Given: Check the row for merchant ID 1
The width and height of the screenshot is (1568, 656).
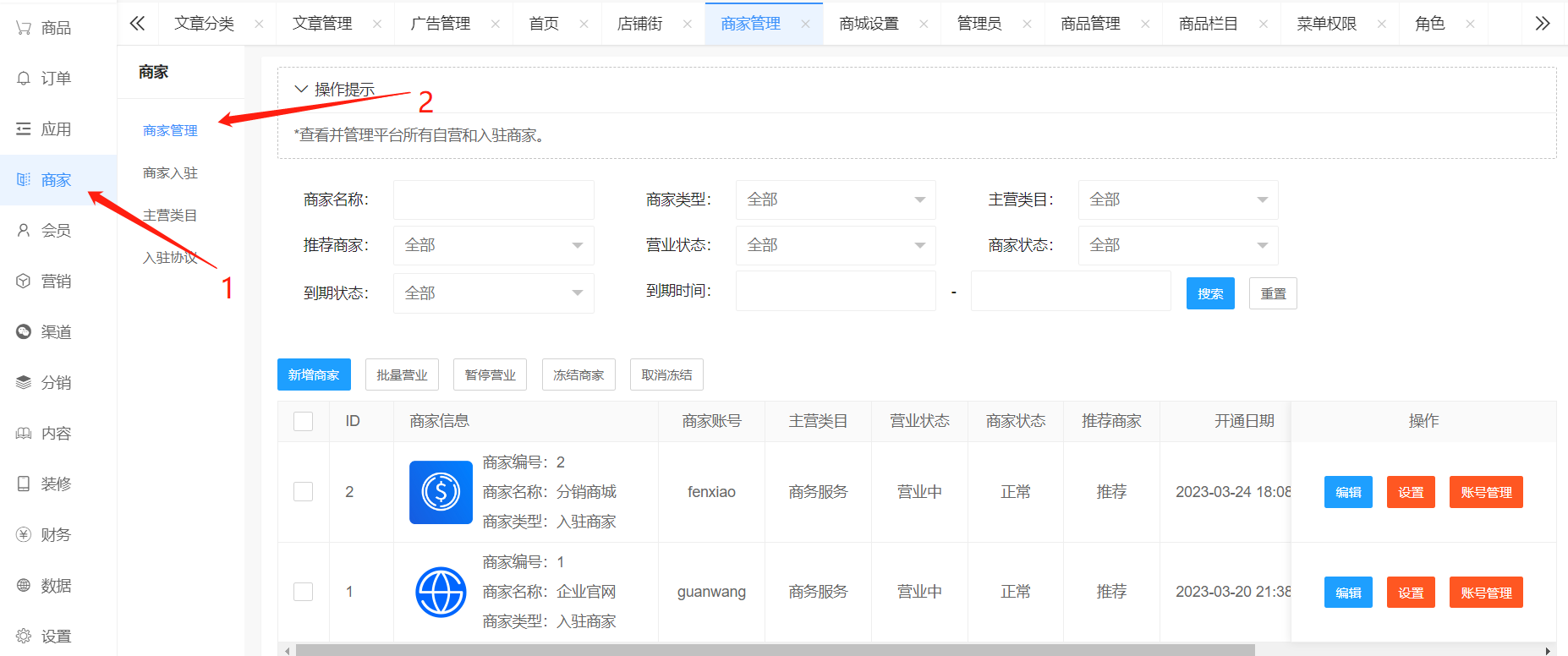Looking at the screenshot, I should pyautogui.click(x=303, y=591).
